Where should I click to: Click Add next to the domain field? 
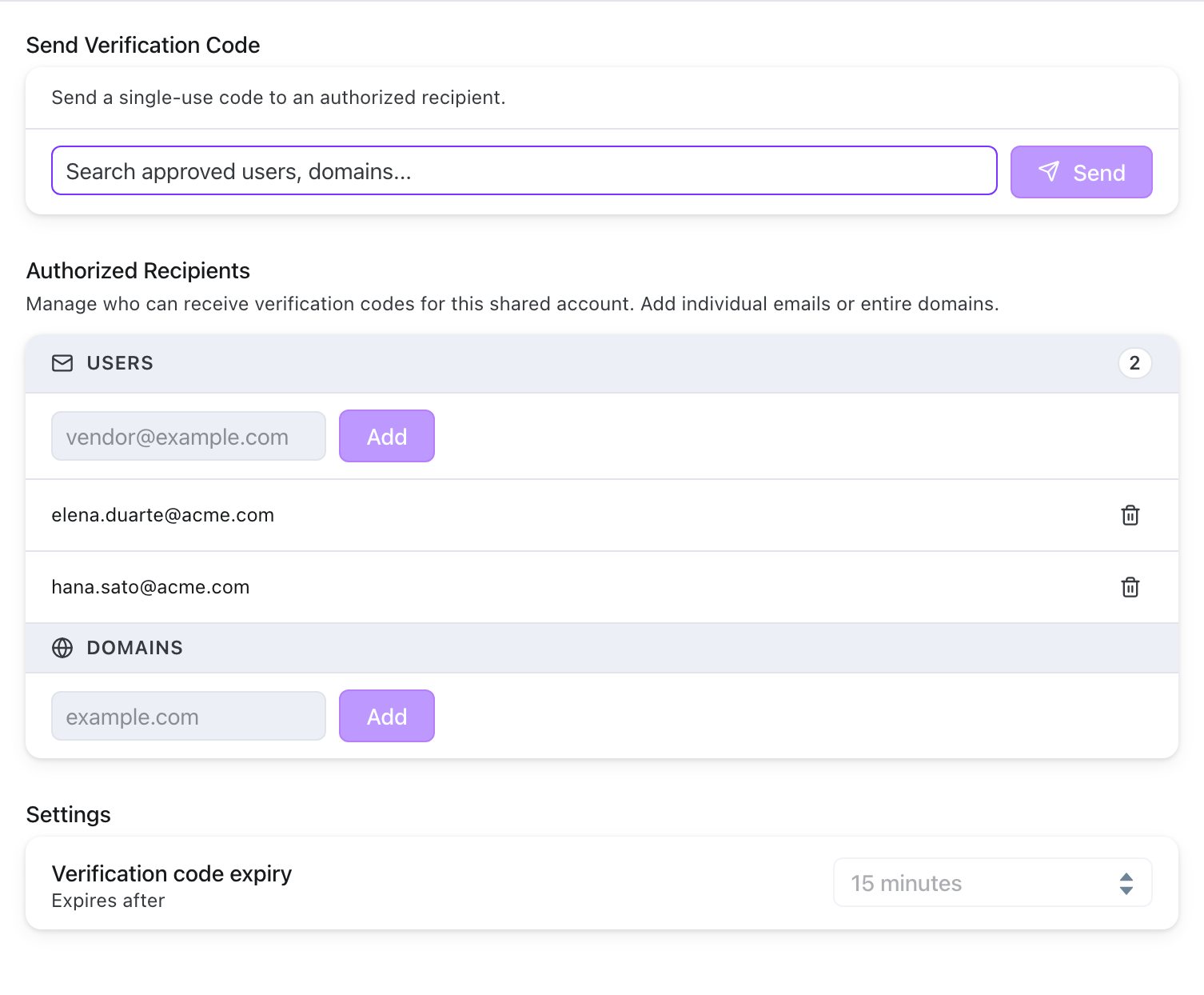pos(387,716)
